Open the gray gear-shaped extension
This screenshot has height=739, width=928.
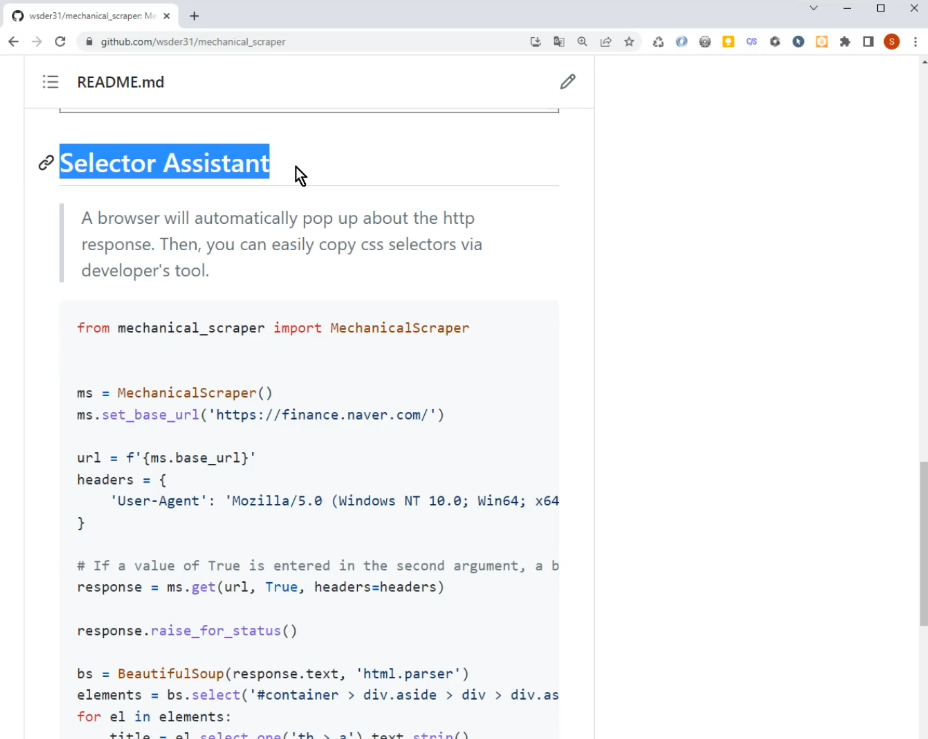click(x=705, y=41)
